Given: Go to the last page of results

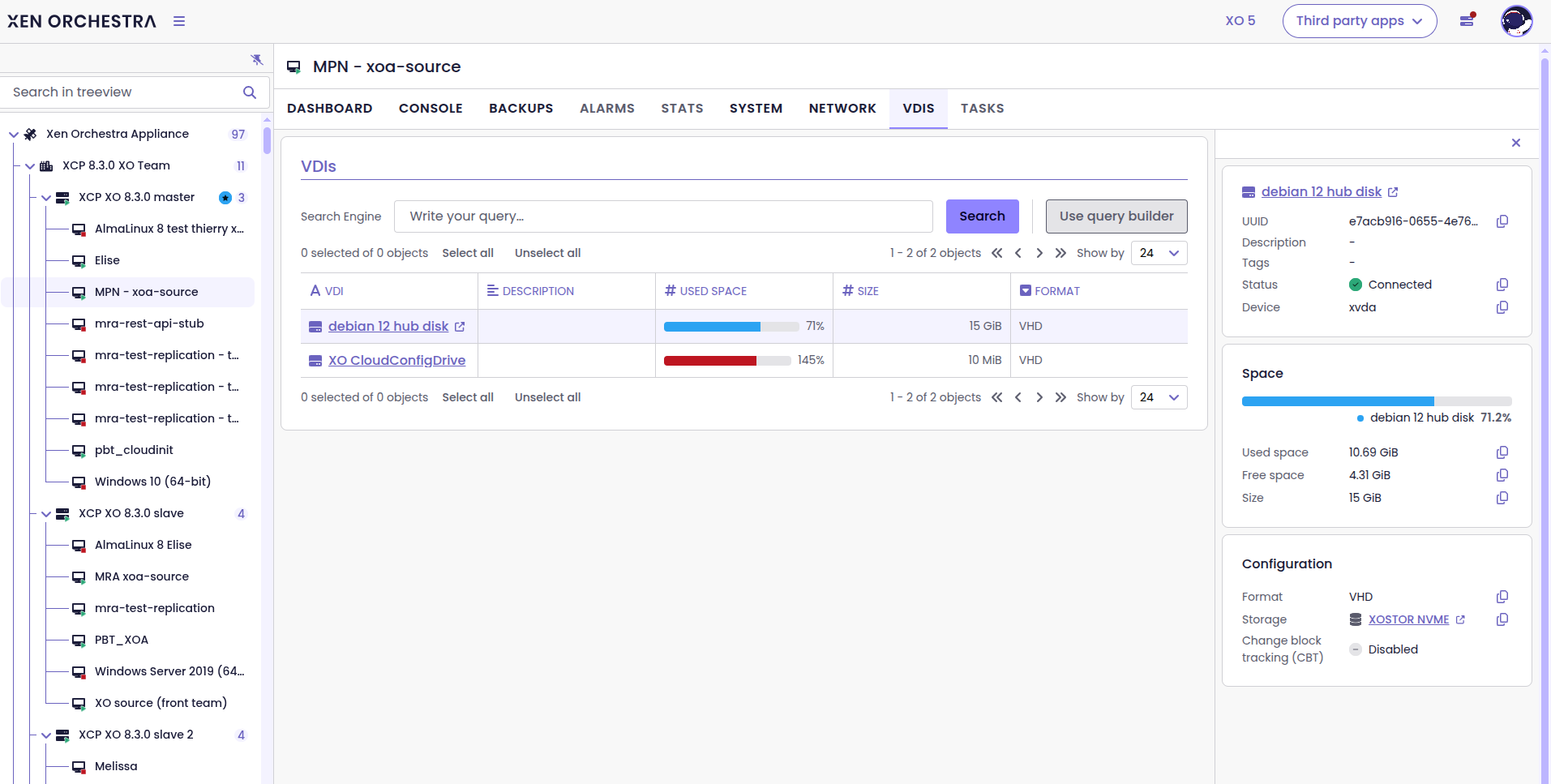Looking at the screenshot, I should 1060,253.
